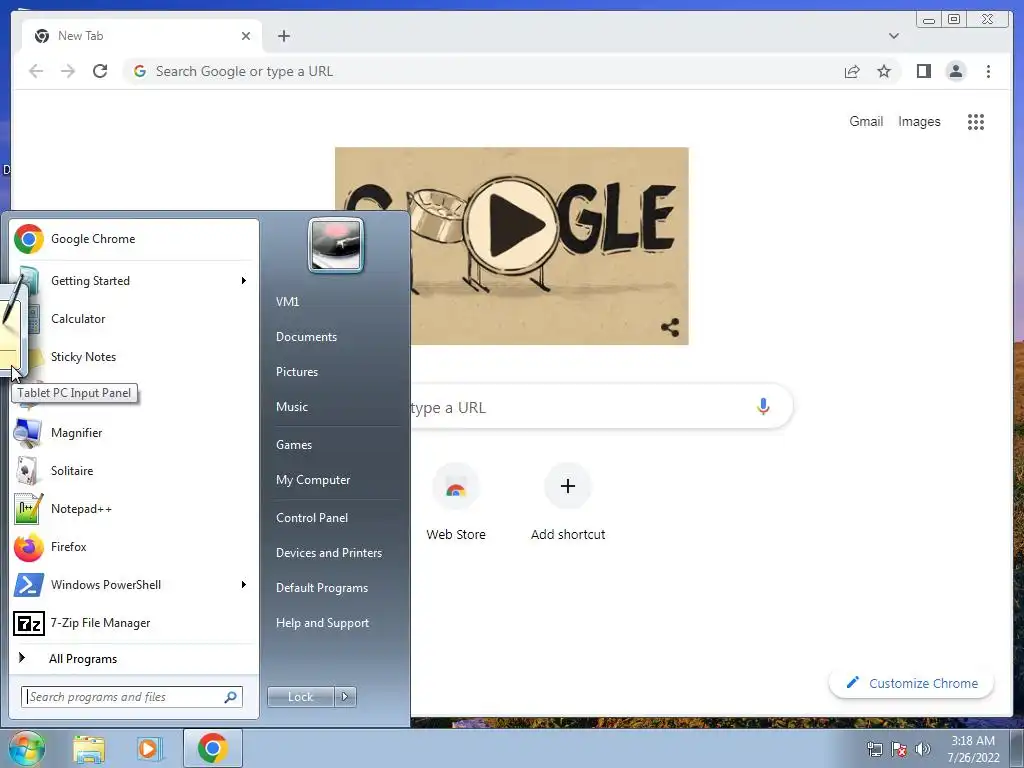
Task: Click the Chrome taskbar button
Action: click(213, 748)
